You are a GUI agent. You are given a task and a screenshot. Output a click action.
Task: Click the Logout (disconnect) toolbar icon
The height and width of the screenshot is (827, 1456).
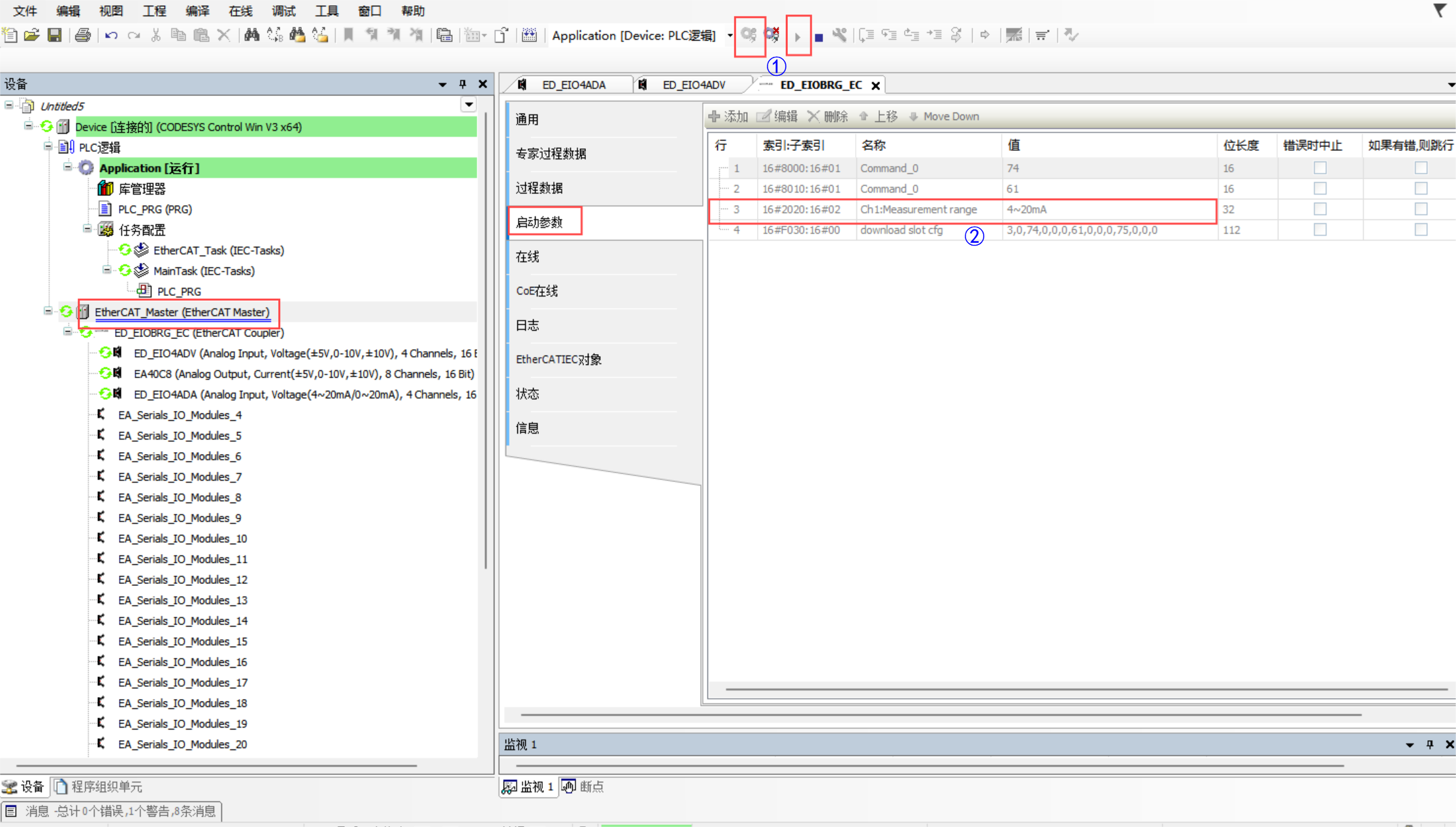click(x=773, y=35)
